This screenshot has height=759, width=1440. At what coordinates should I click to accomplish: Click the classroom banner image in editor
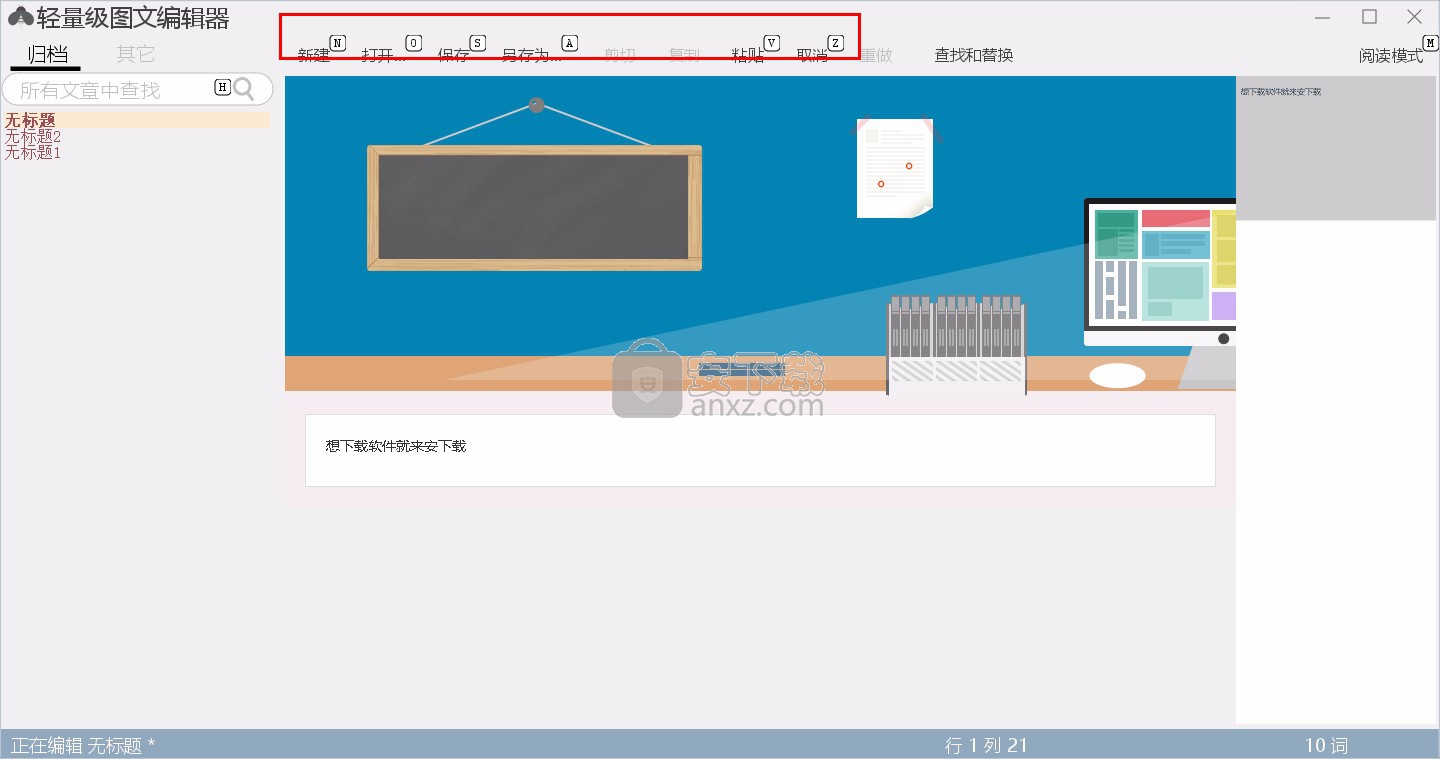click(760, 233)
